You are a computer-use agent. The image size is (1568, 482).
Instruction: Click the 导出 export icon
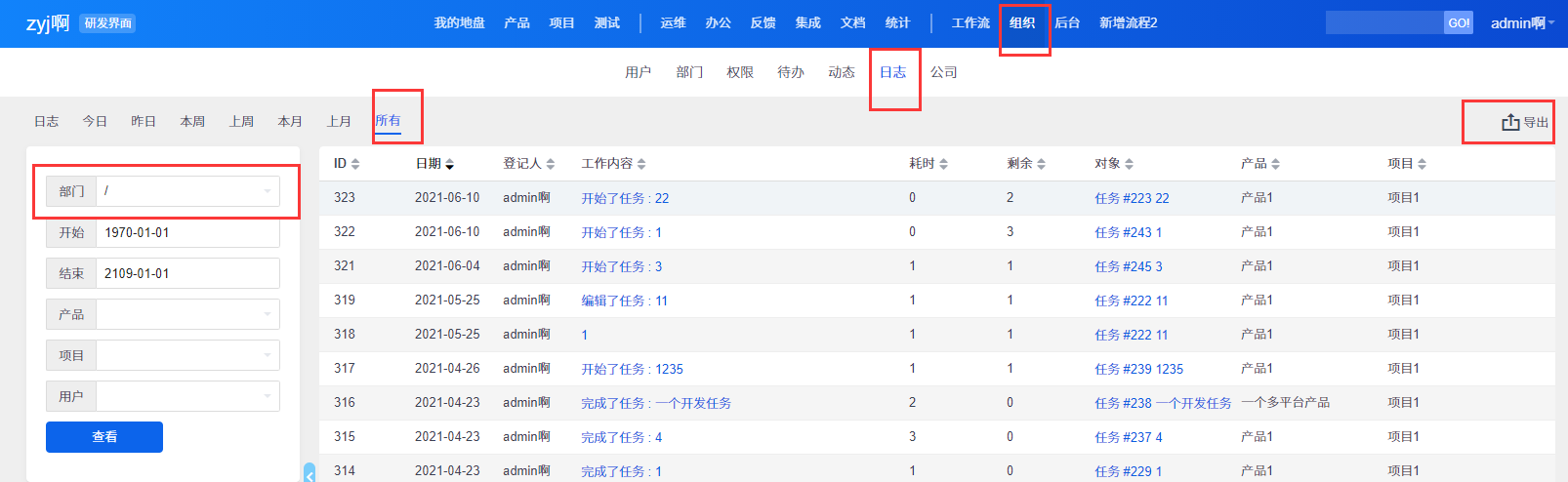[1510, 122]
